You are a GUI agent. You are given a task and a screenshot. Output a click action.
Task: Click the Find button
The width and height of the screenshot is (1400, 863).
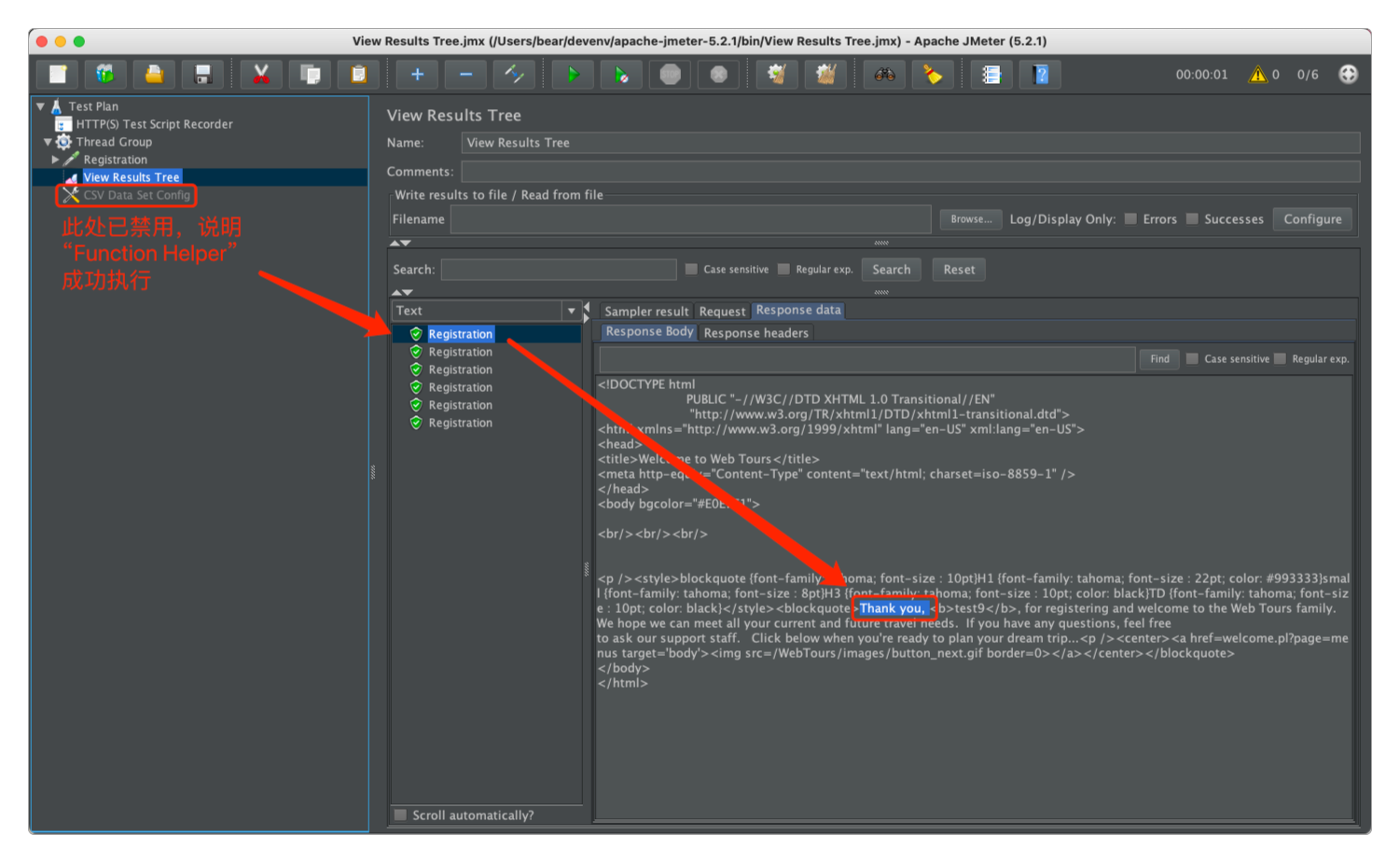[1159, 359]
